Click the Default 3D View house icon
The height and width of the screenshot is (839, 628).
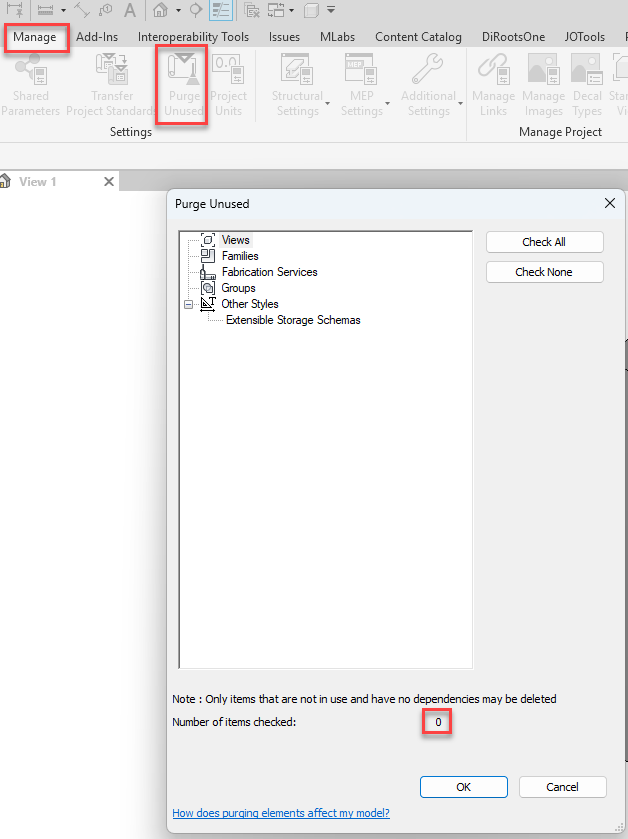(160, 10)
